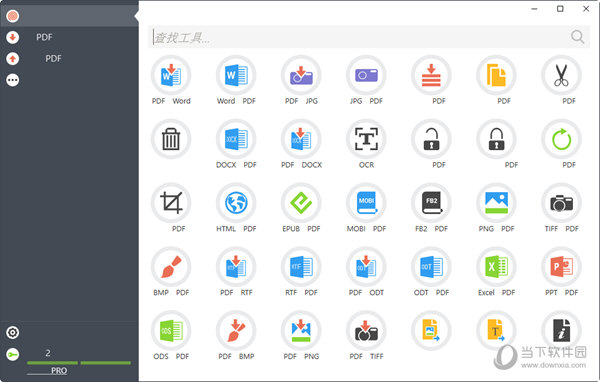Open the merge PDF yellow pages tool
This screenshot has height=382, width=600.
click(496, 75)
